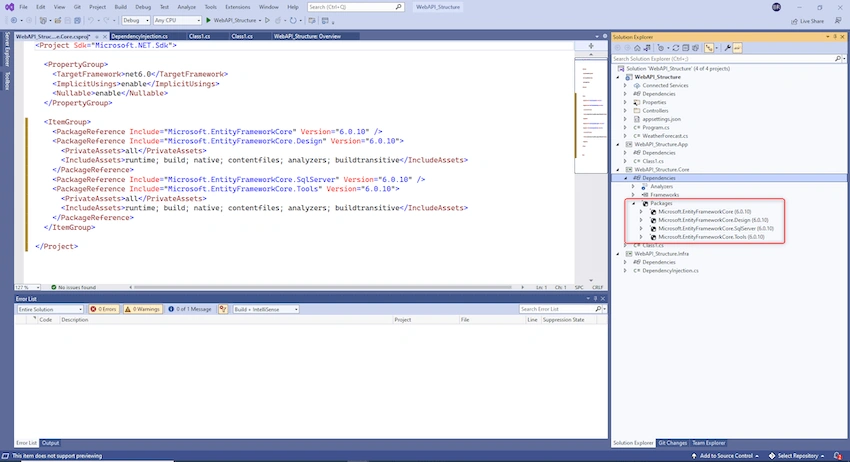Click the Open File toolbar icon
Image resolution: width=850 pixels, height=462 pixels.
pos(57,21)
